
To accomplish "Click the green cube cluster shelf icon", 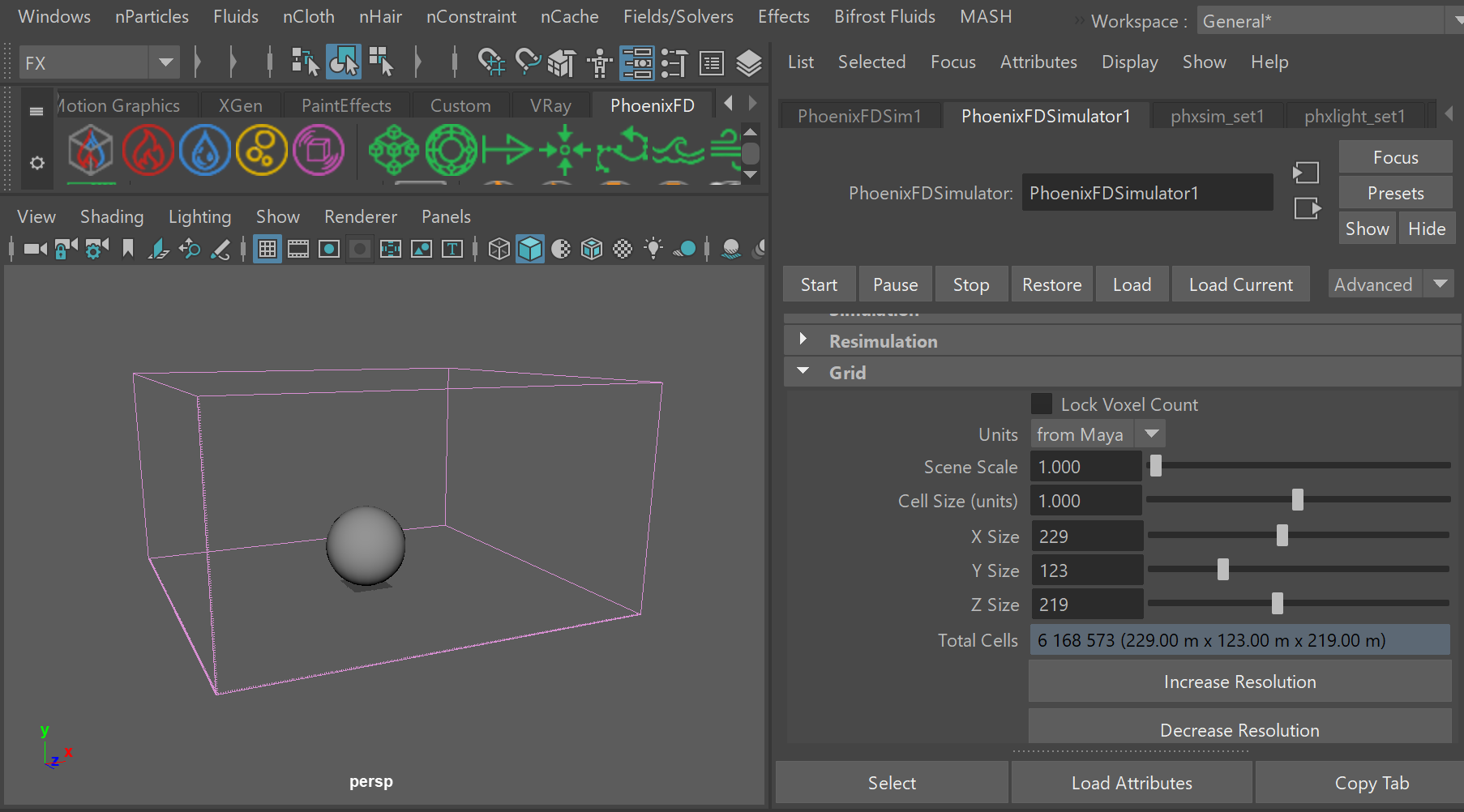I will click(393, 150).
